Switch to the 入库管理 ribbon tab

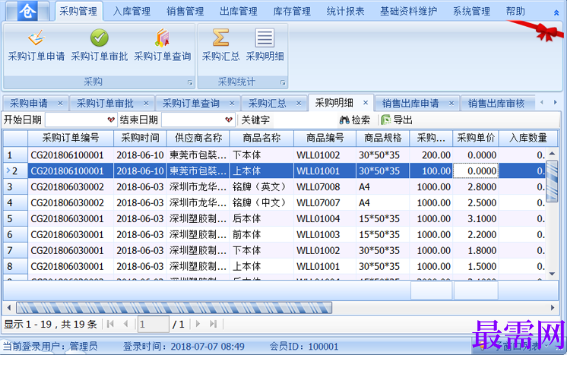[x=132, y=12]
